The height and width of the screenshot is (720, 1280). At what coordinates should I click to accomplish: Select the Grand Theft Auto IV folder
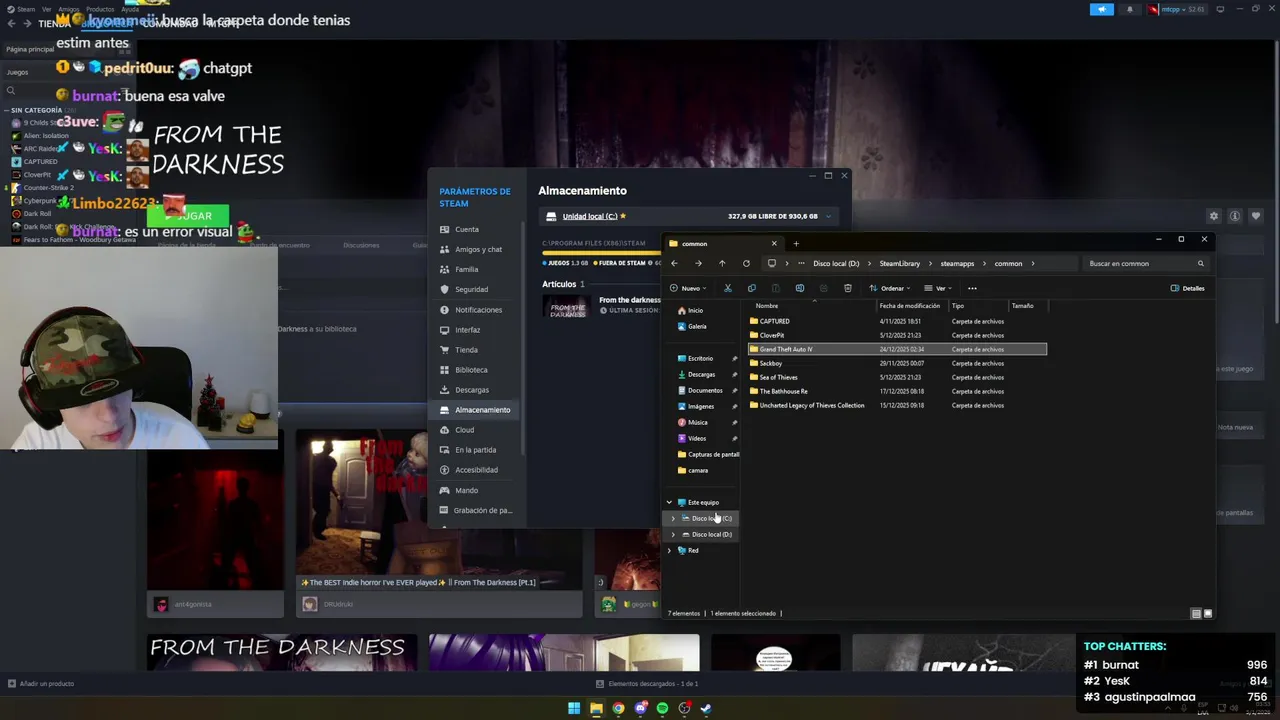(x=897, y=349)
